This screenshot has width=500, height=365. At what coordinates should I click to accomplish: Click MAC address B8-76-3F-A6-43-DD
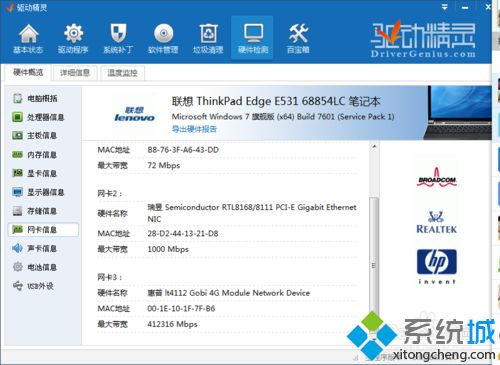pos(183,150)
